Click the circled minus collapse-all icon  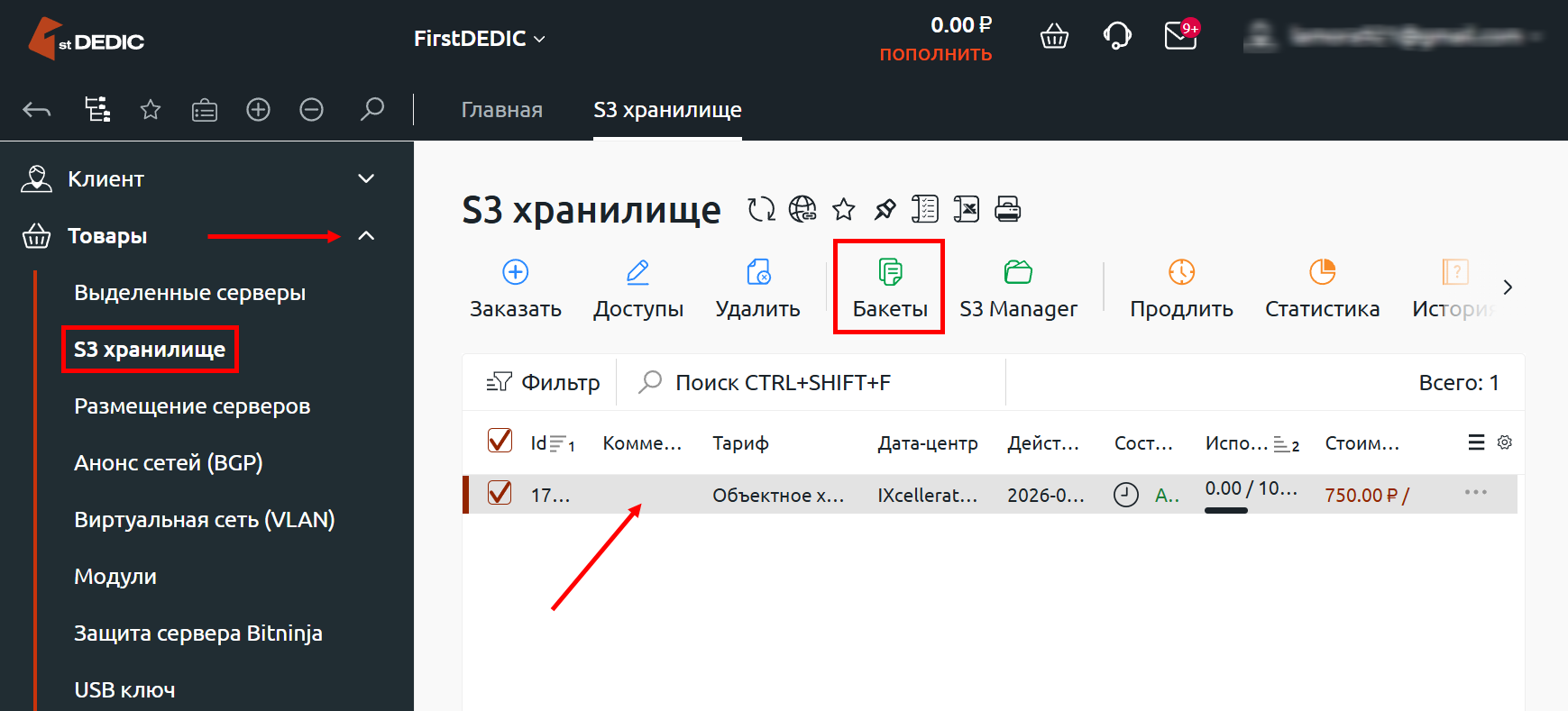[x=312, y=110]
